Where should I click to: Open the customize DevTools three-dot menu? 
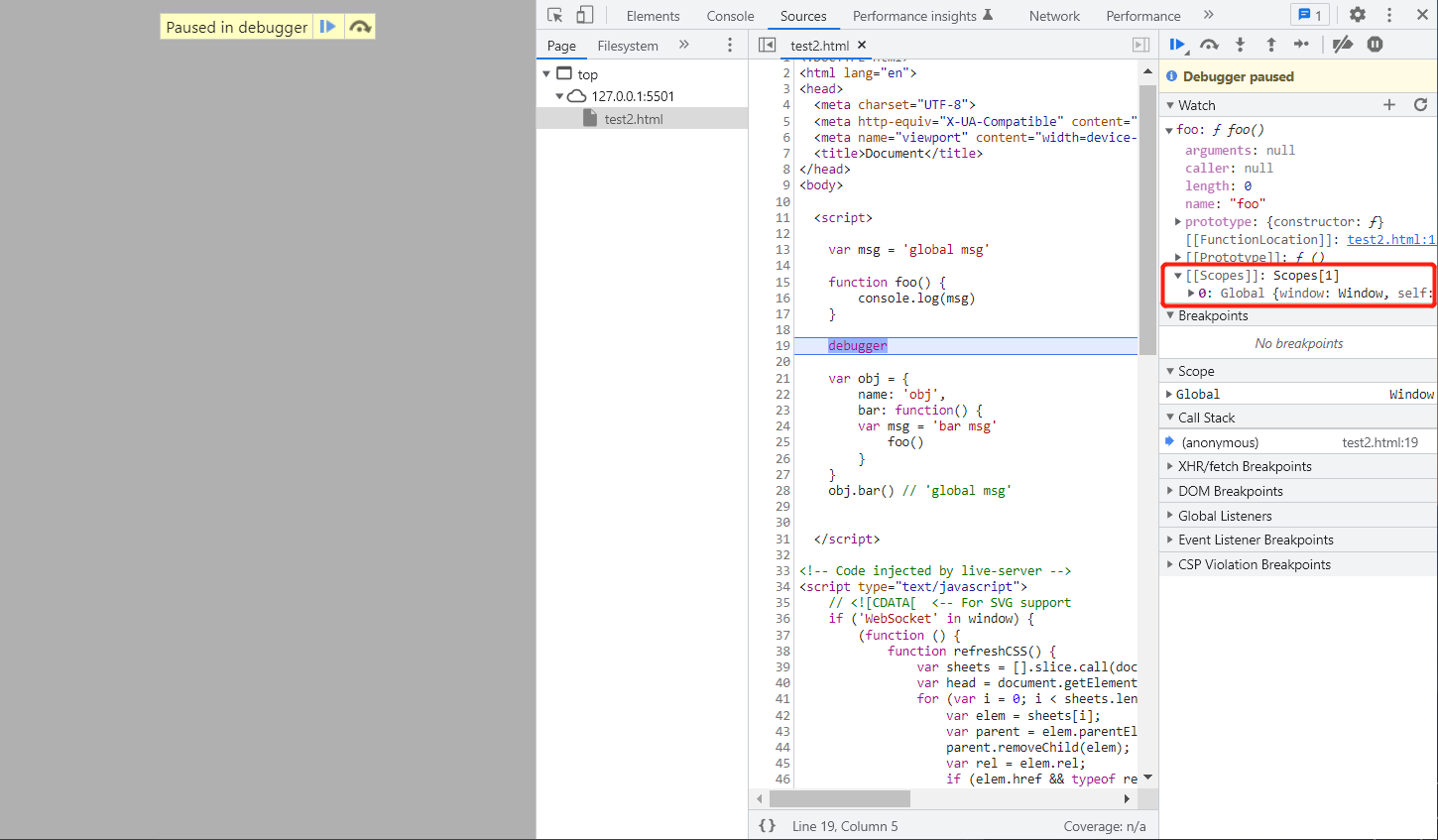click(1389, 15)
